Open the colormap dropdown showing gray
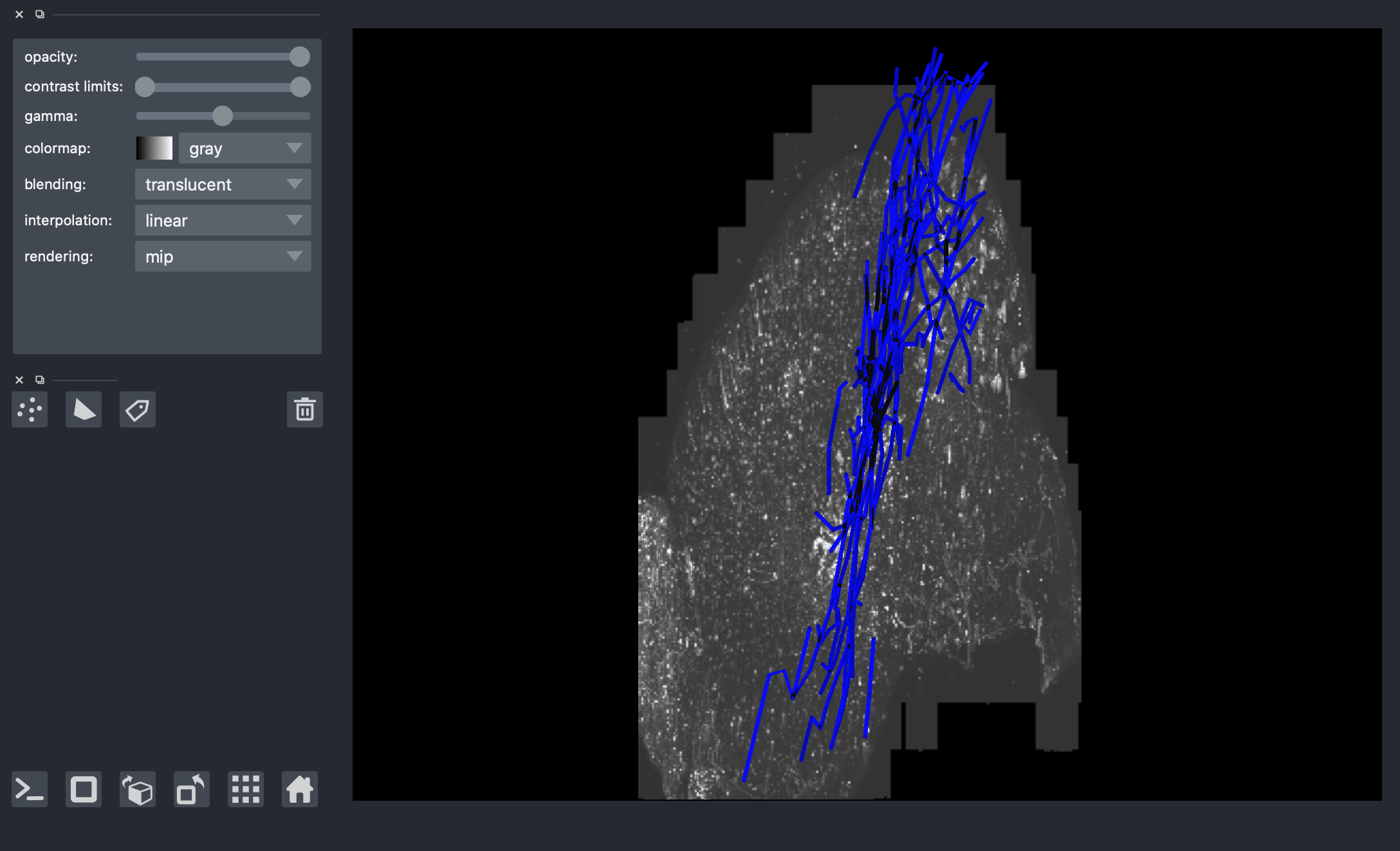This screenshot has width=1400, height=851. [245, 148]
